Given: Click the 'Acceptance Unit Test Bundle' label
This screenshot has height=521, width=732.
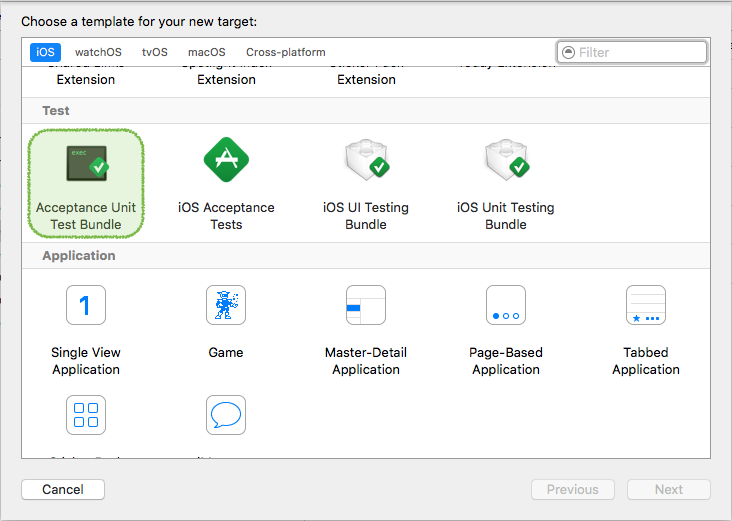Looking at the screenshot, I should [86, 216].
